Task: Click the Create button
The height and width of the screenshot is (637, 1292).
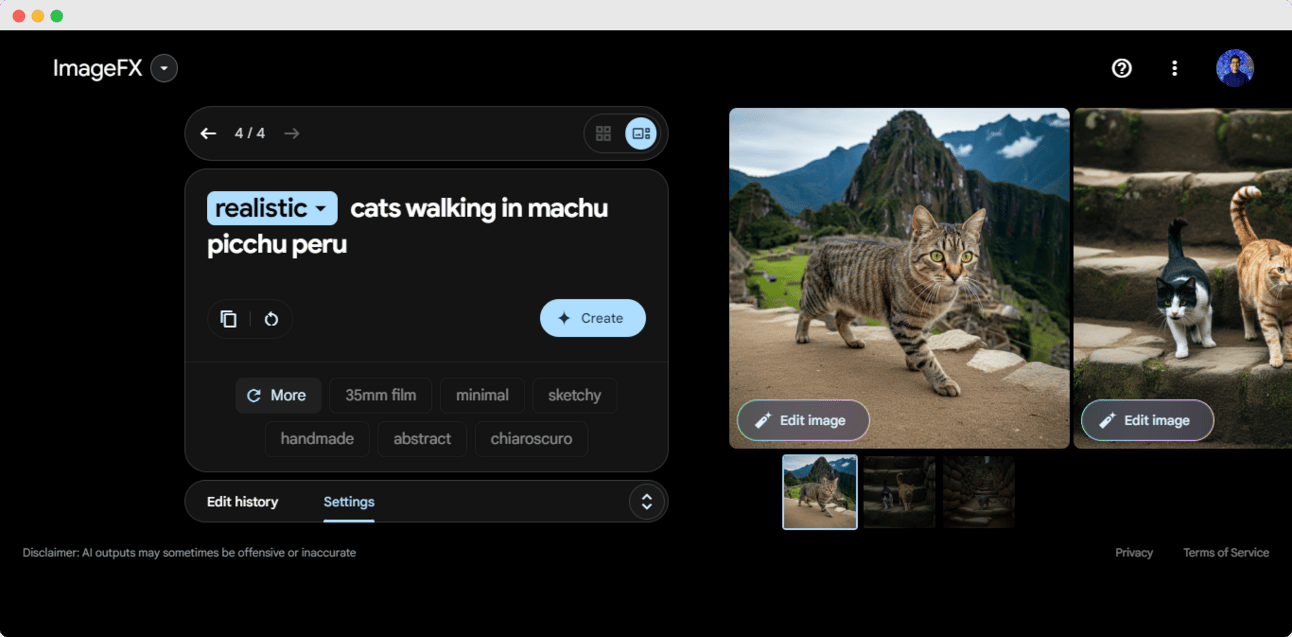Action: [593, 318]
